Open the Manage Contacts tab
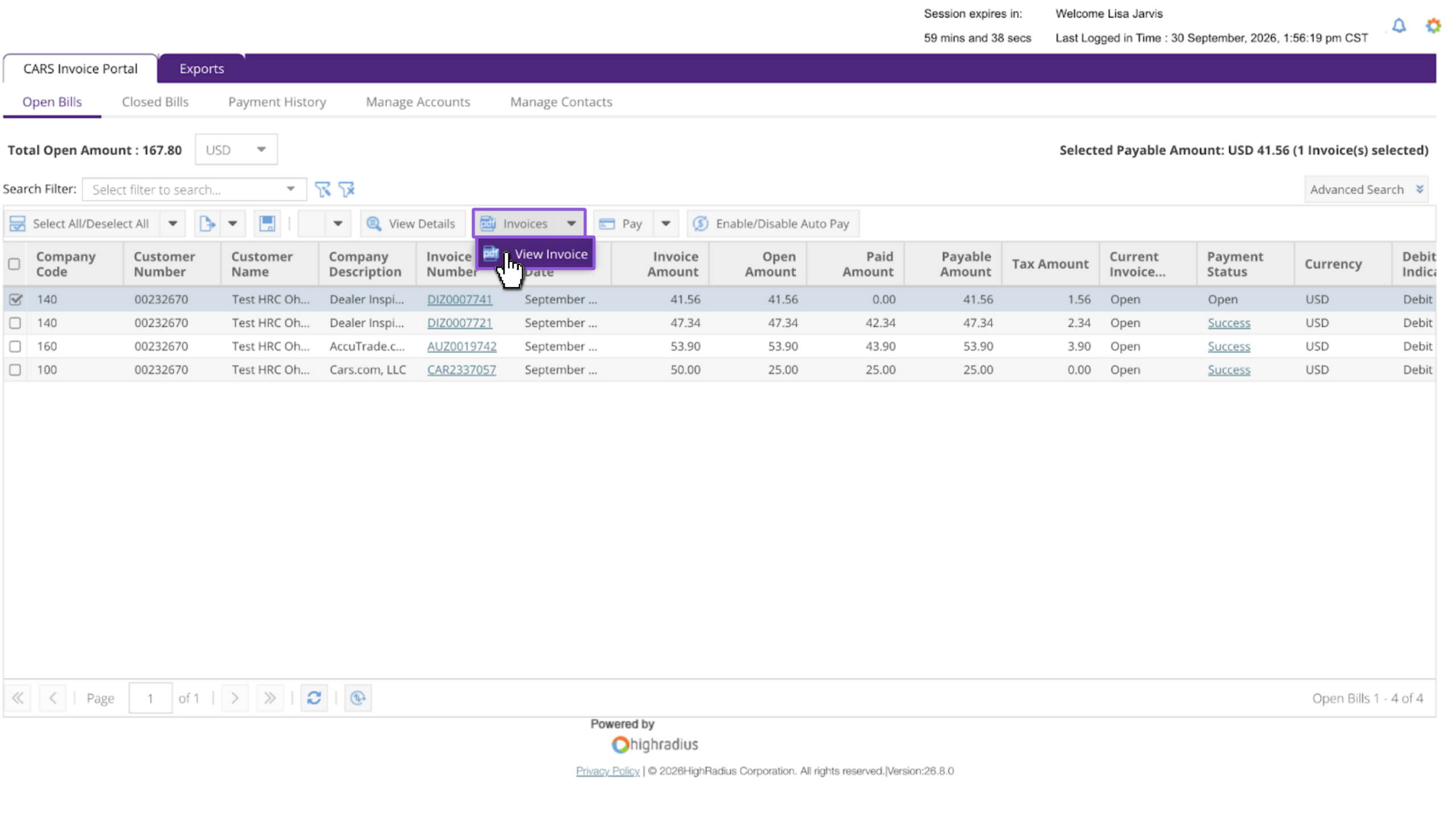This screenshot has height=817, width=1456. [x=561, y=102]
